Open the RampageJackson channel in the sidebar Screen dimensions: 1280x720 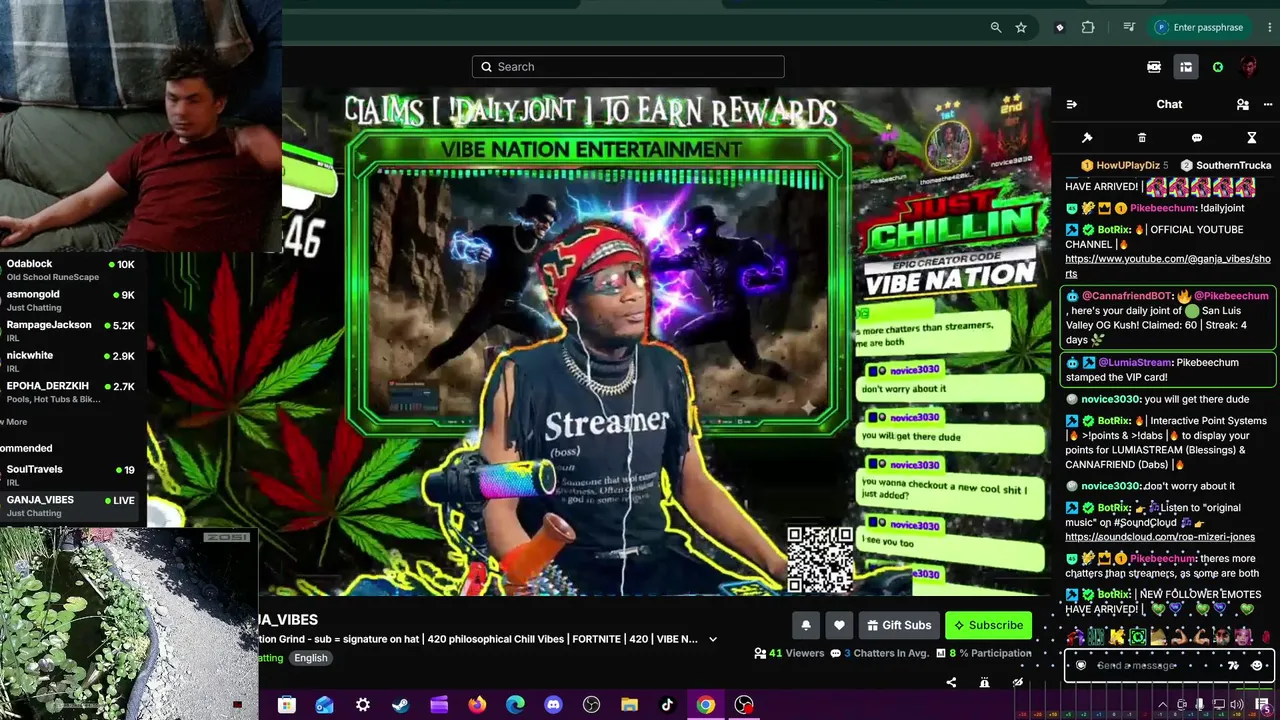(72, 331)
